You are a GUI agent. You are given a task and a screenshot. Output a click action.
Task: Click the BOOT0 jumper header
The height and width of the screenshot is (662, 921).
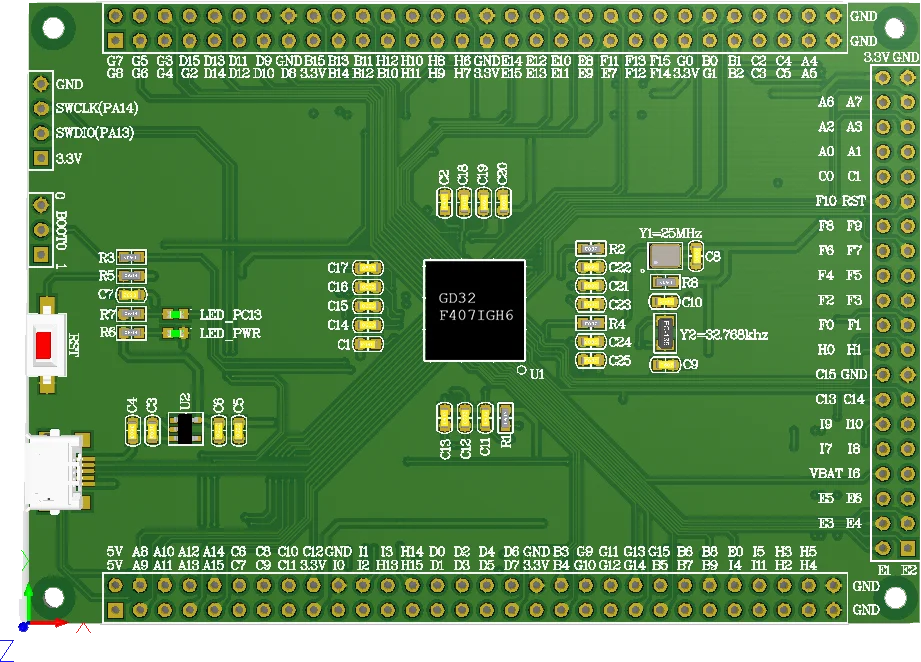pyautogui.click(x=40, y=228)
